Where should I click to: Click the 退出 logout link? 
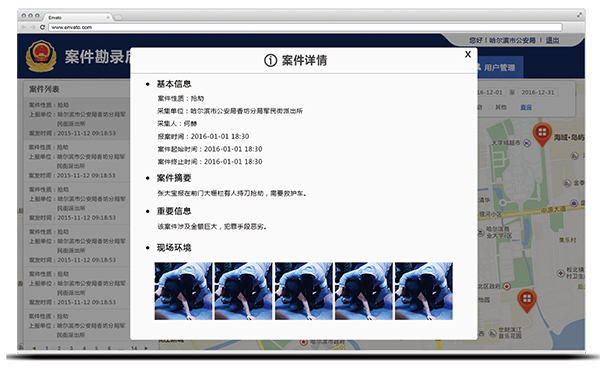click(552, 40)
